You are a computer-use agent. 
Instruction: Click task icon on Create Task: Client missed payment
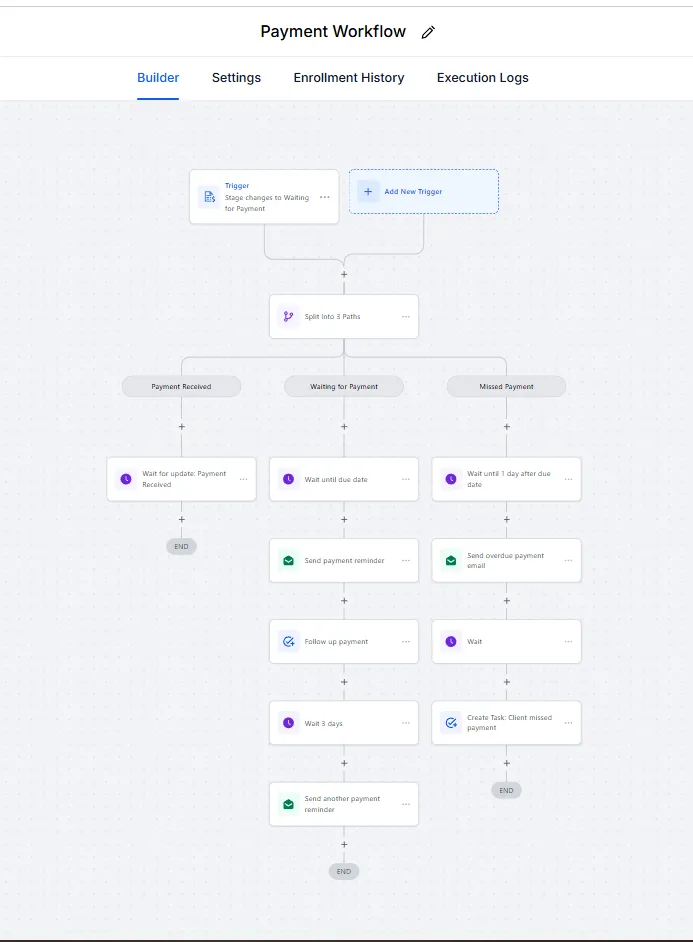pos(451,723)
